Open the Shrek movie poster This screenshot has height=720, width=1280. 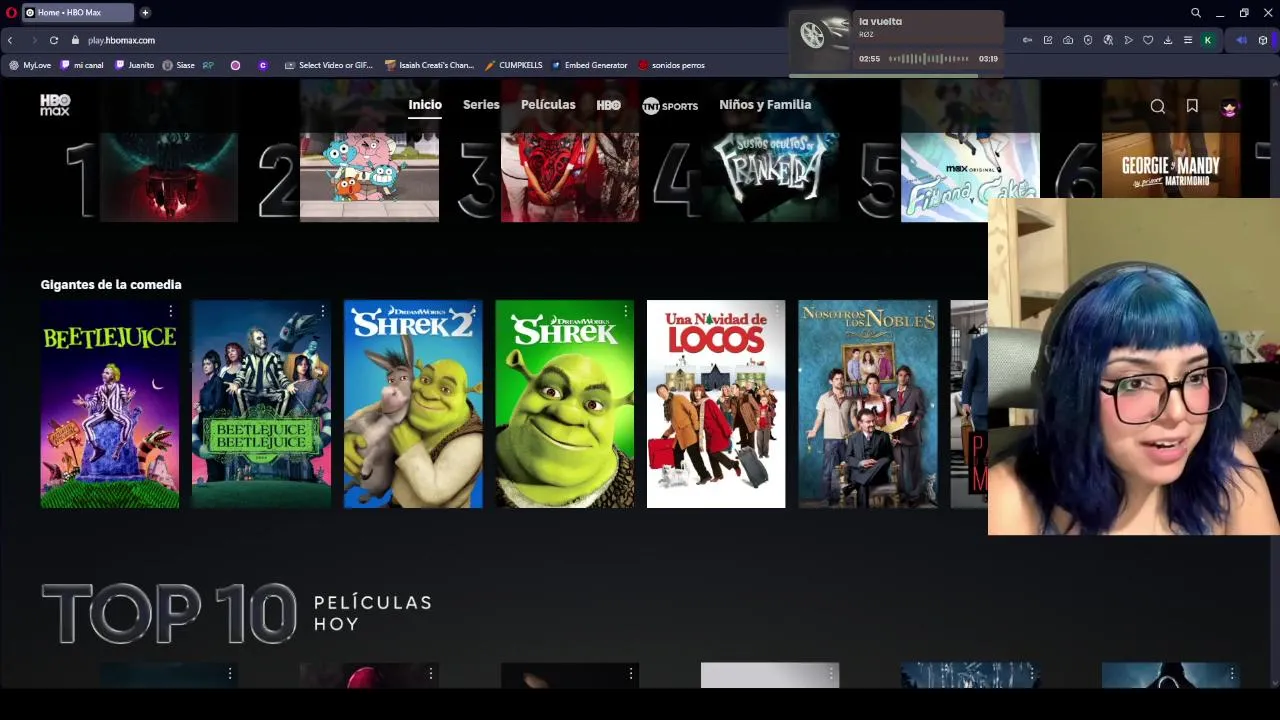click(x=565, y=404)
